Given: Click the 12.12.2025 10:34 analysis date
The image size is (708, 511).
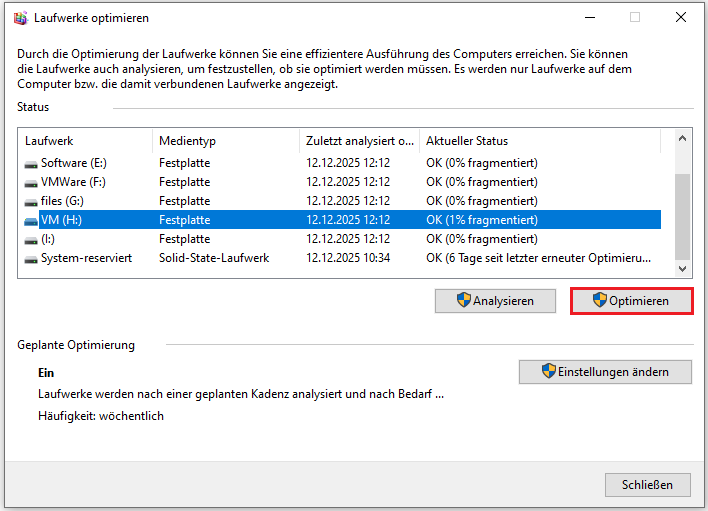Looking at the screenshot, I should pos(348,258).
